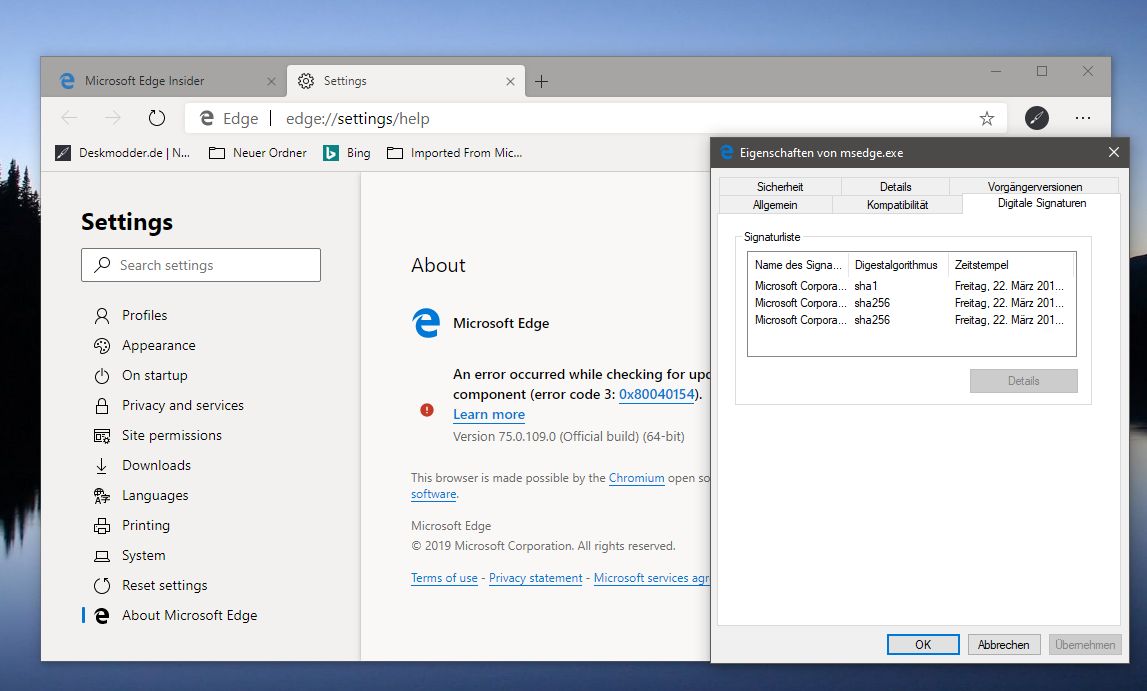Viewport: 1147px width, 691px height.
Task: Open the Vorgängerversionen tab
Action: [x=1034, y=186]
